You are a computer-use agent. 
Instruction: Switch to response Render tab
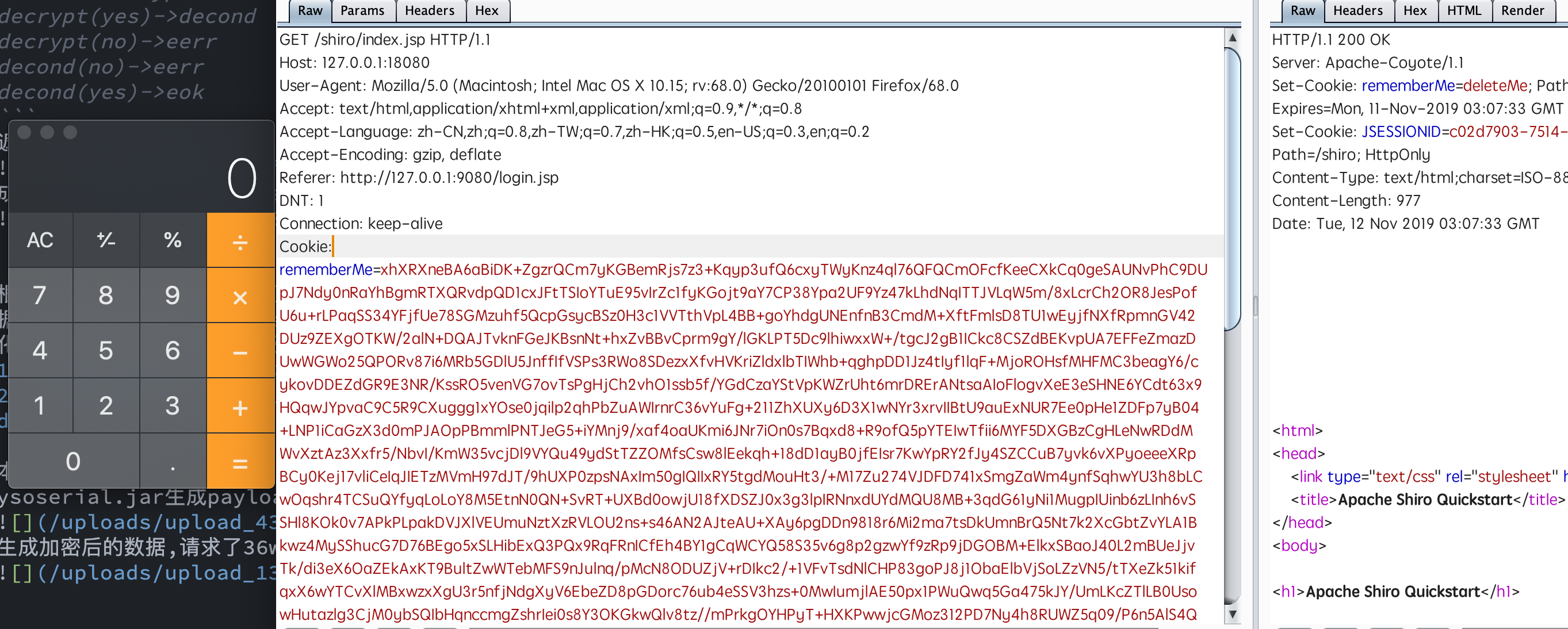coord(1523,11)
